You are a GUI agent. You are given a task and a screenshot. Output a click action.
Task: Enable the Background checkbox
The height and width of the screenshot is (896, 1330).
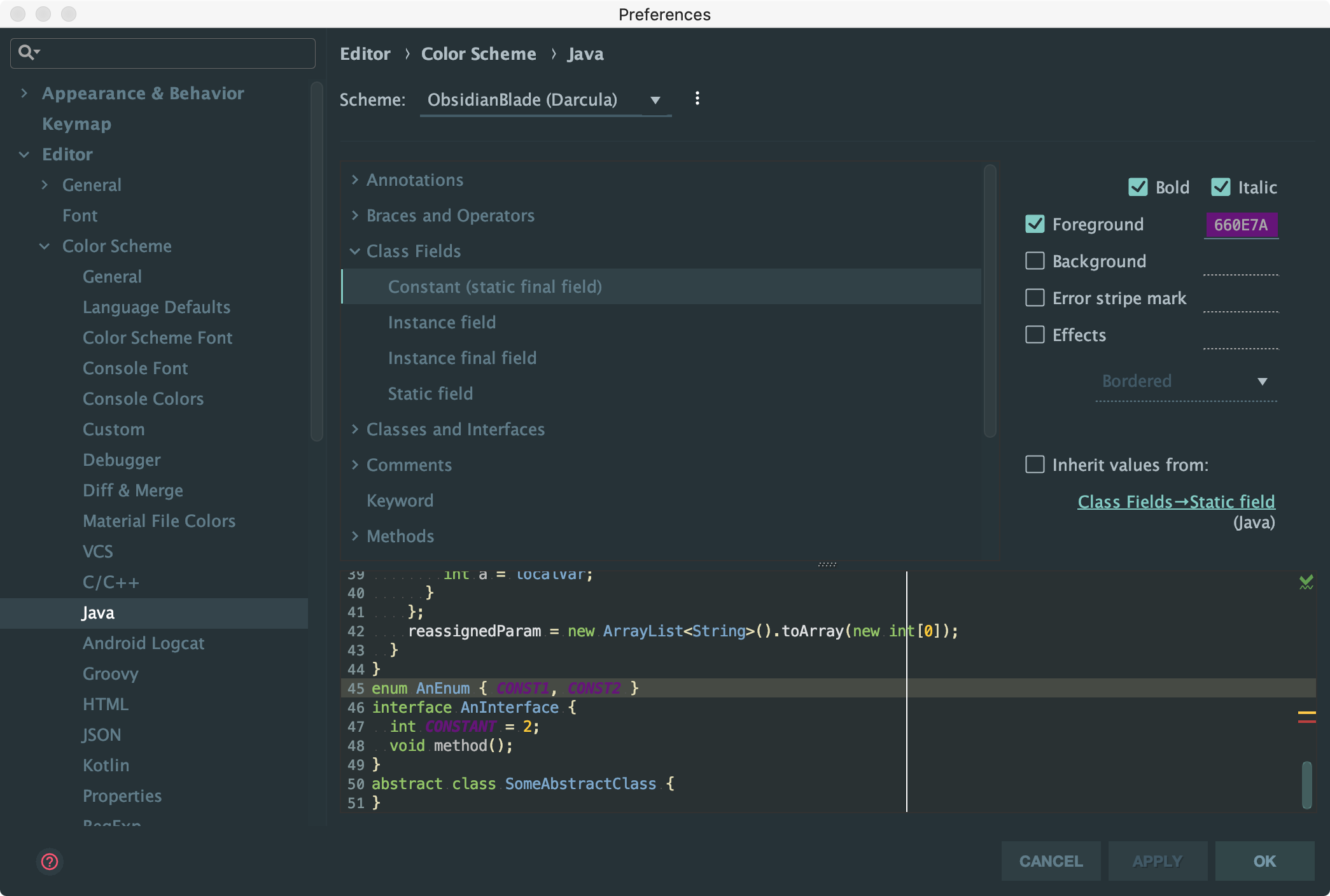(x=1035, y=261)
